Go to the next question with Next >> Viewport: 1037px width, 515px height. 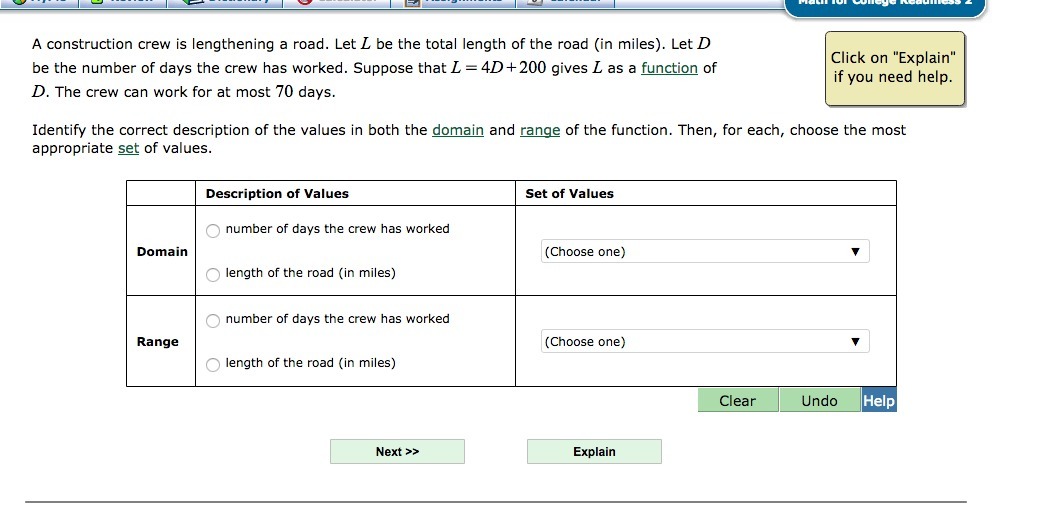point(397,452)
